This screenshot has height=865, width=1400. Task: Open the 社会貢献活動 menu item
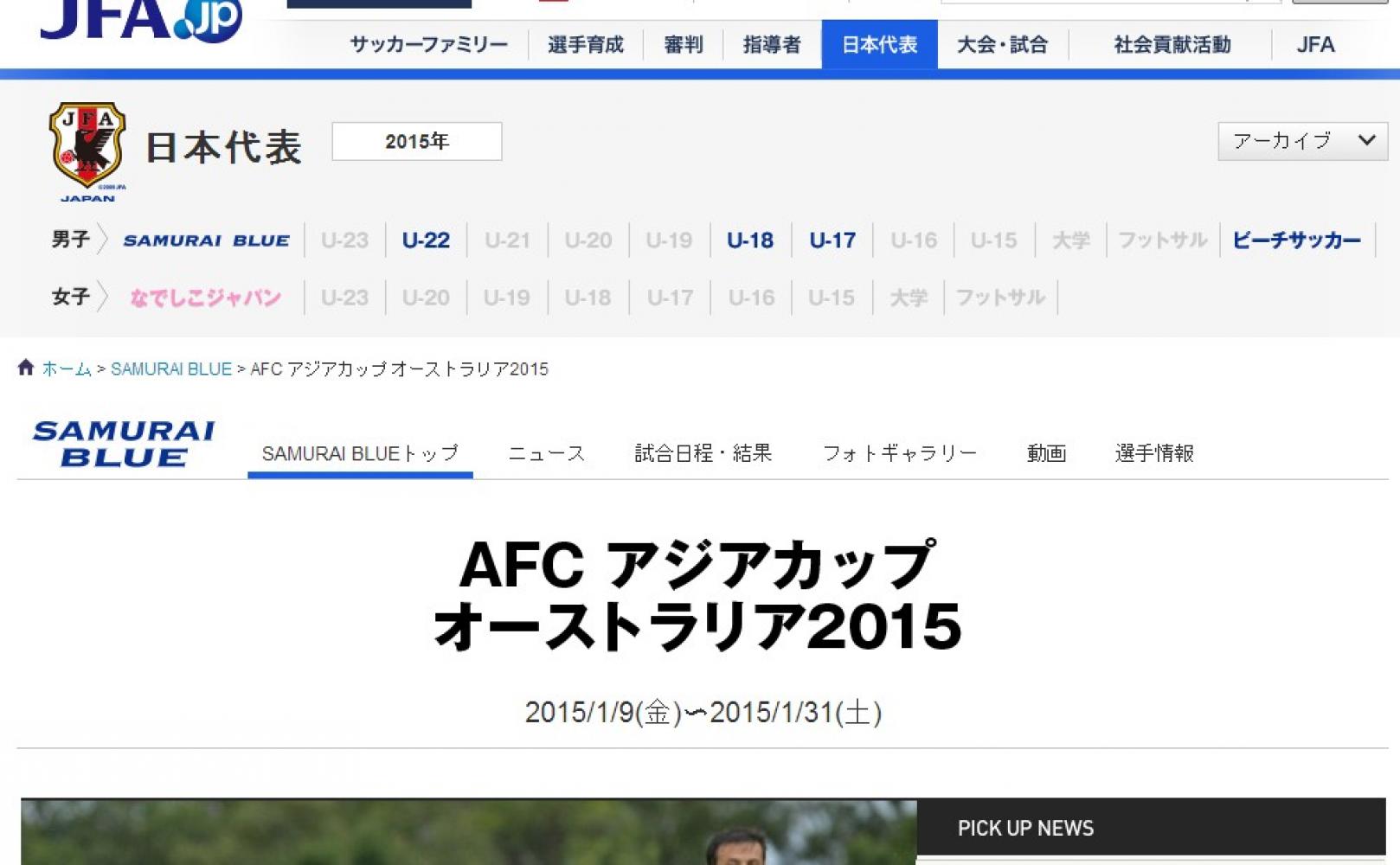[1172, 45]
